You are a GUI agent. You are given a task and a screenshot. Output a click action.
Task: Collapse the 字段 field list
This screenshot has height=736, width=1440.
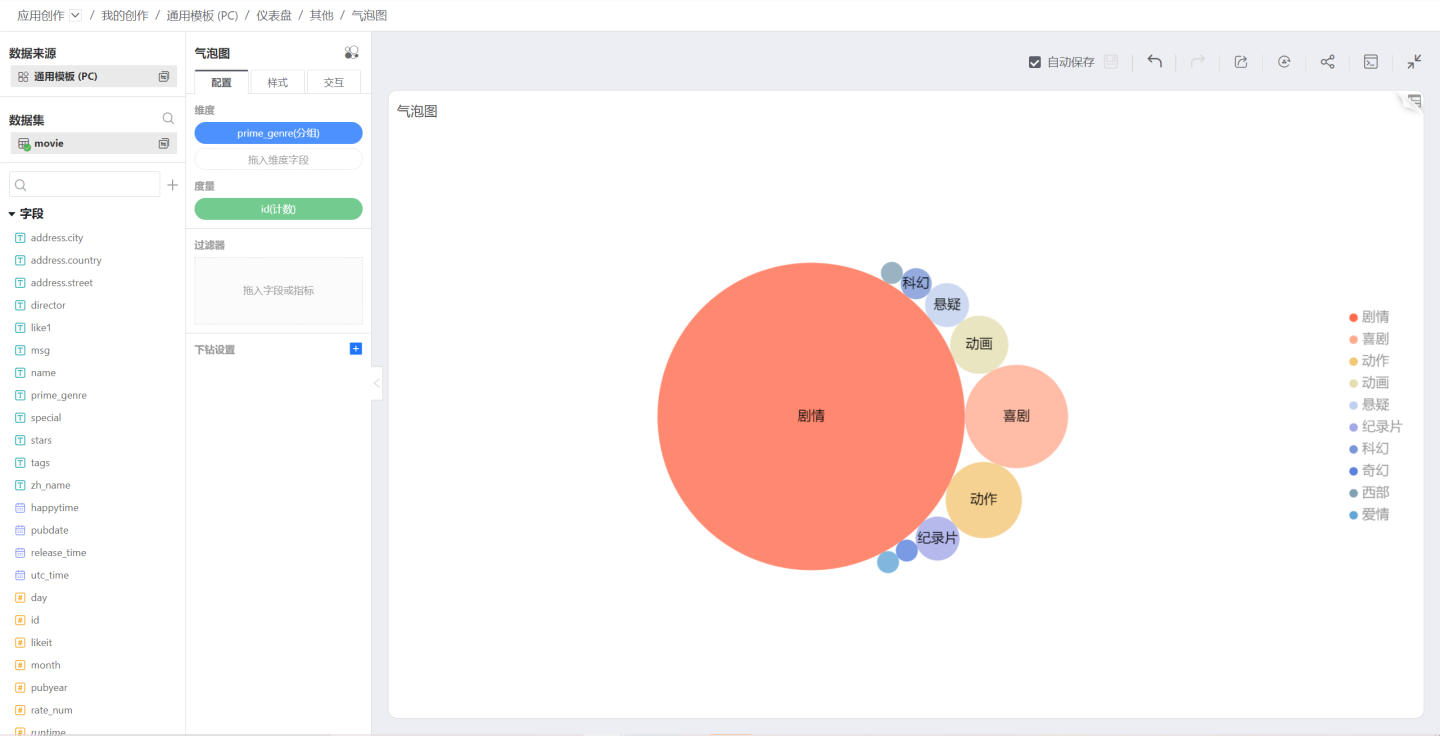(x=12, y=214)
